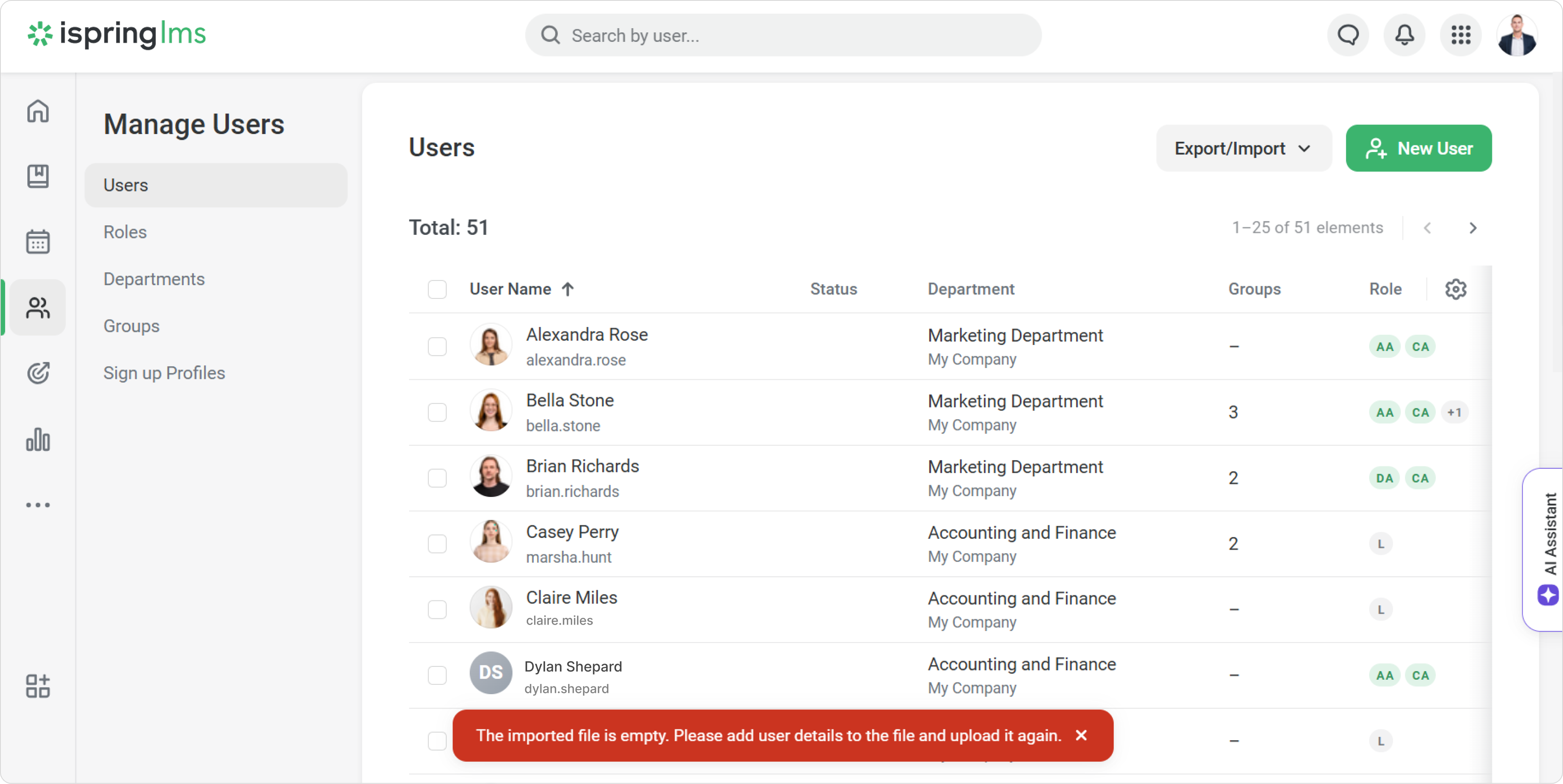Viewport: 1563px width, 784px height.
Task: Open the add-widgets icon at sidebar bottom
Action: pos(38,686)
